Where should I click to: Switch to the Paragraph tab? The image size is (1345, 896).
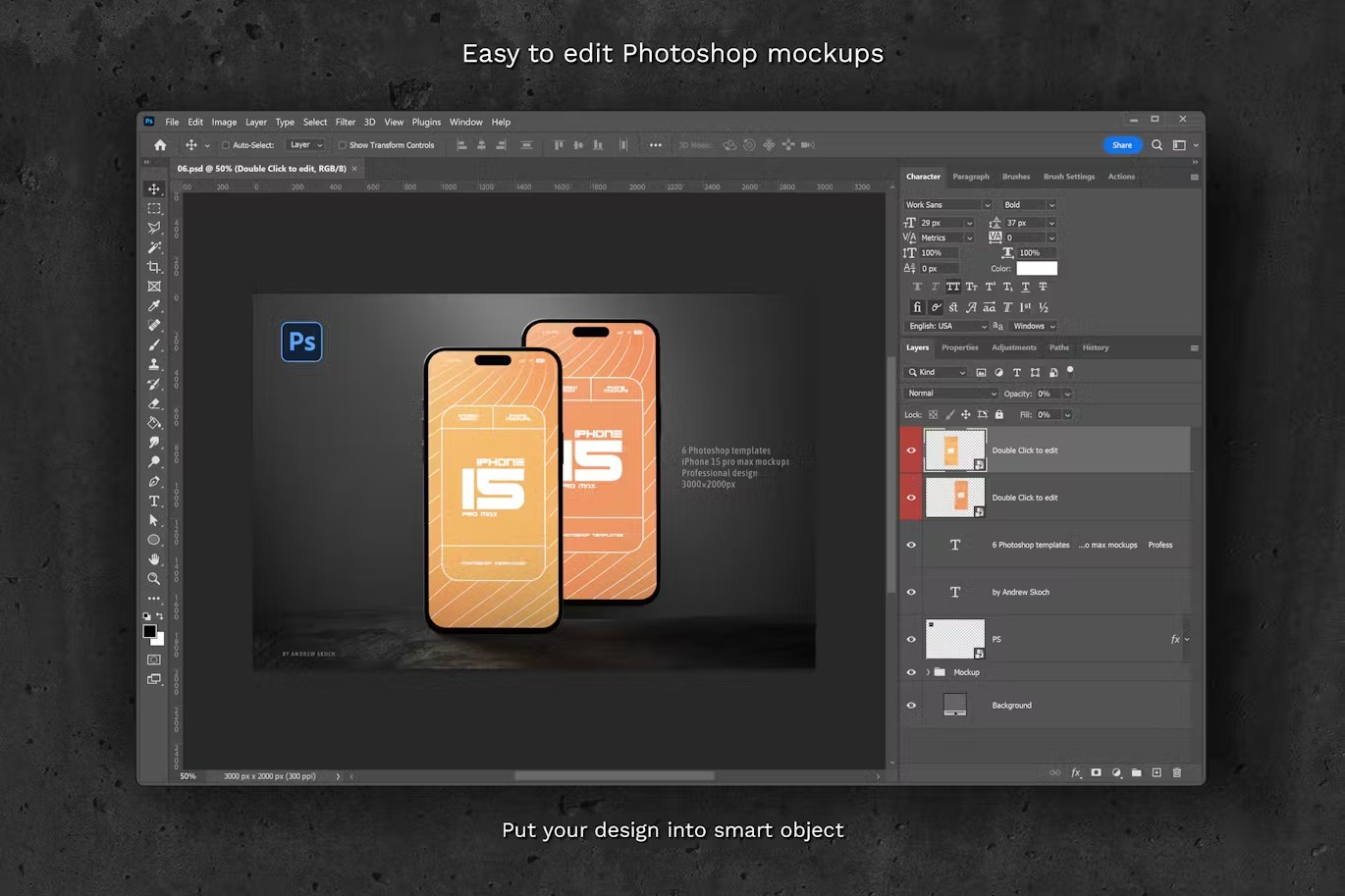tap(971, 177)
